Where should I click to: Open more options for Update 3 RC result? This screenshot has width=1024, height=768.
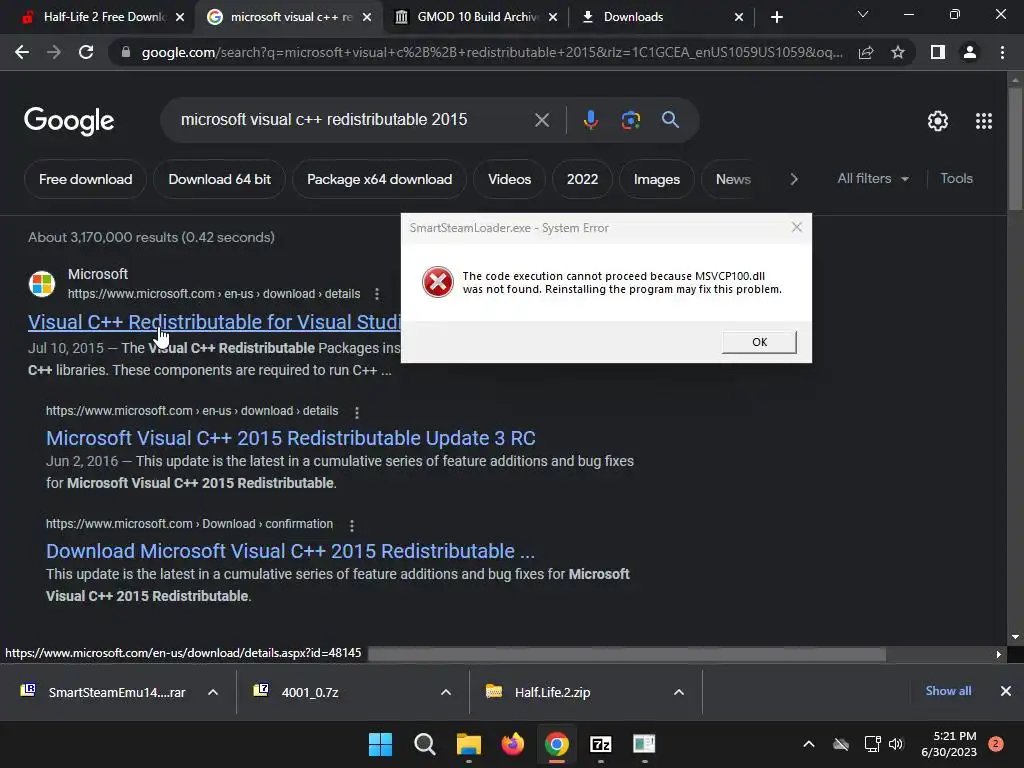click(357, 412)
